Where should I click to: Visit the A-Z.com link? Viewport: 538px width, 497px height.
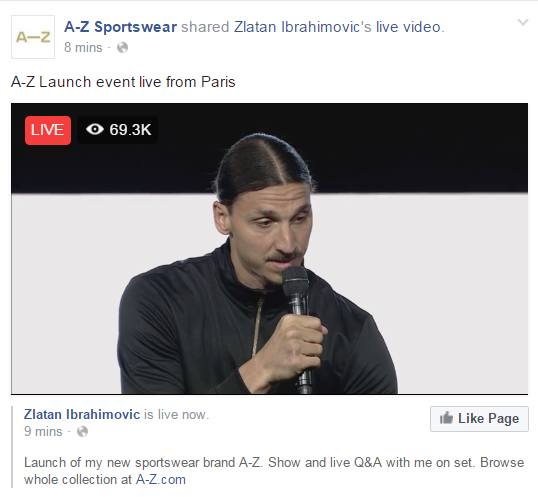[x=161, y=480]
